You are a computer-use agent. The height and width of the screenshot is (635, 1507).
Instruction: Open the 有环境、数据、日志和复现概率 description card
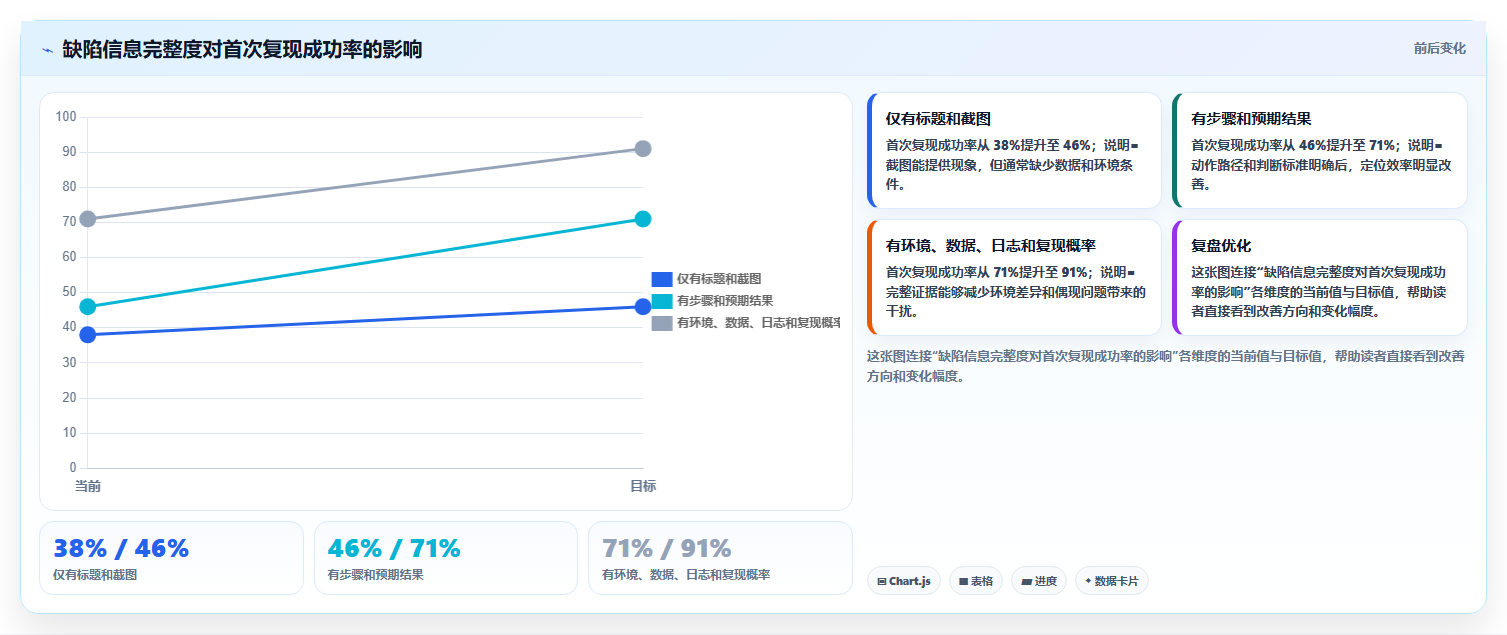pos(1014,278)
